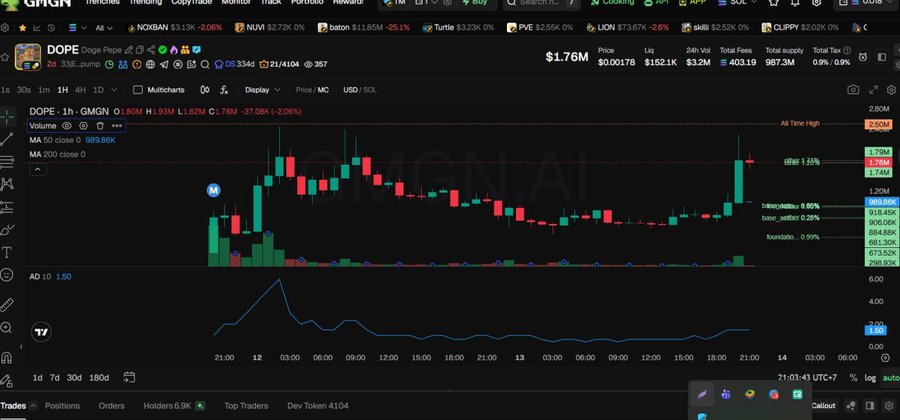900x420 pixels.
Task: Select the 1m timeframe
Action: click(44, 90)
